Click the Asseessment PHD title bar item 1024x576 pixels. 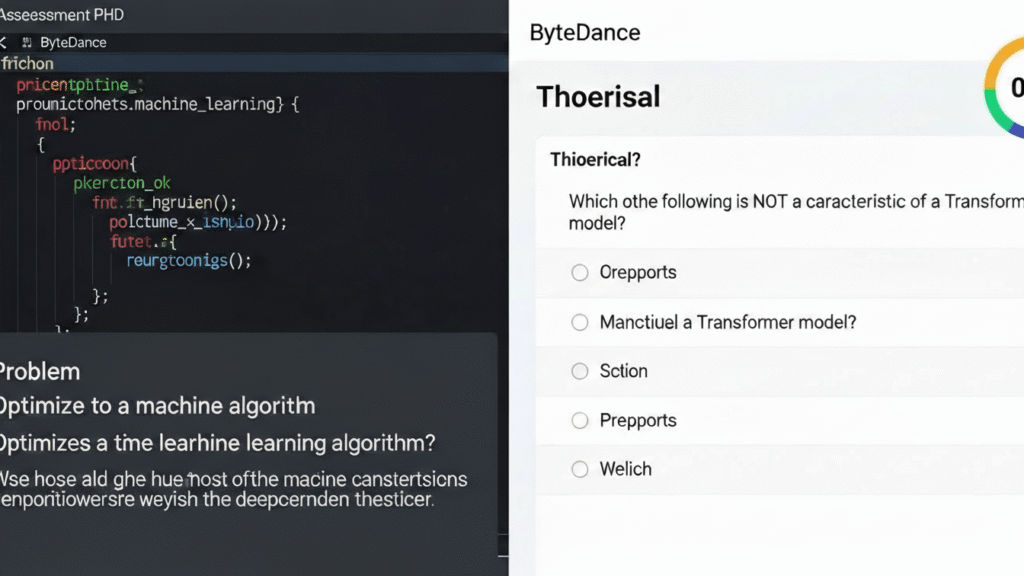pos(62,14)
